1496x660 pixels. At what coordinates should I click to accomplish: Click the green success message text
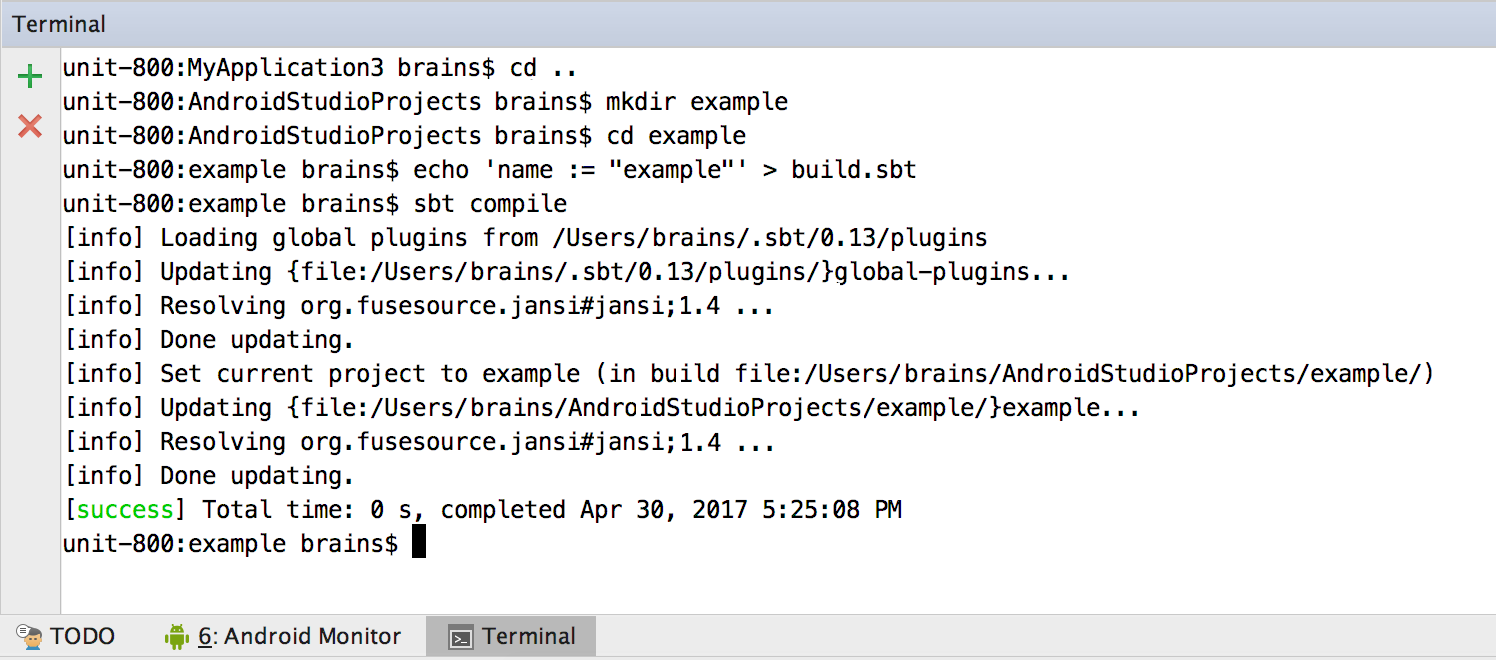click(x=123, y=509)
